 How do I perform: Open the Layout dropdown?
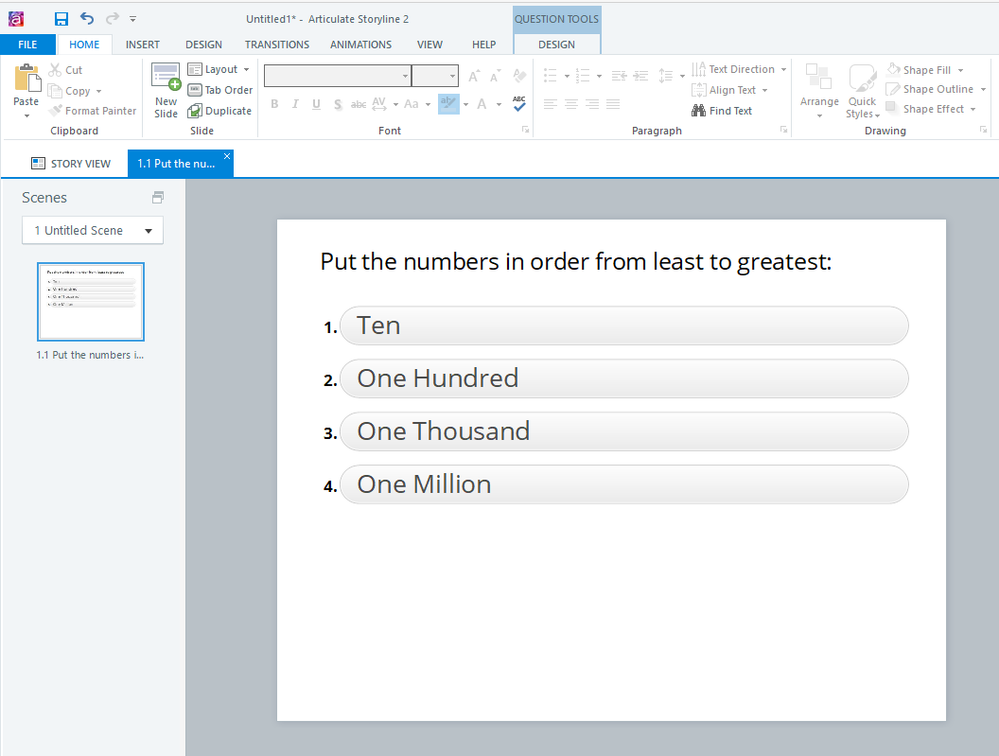[x=220, y=69]
